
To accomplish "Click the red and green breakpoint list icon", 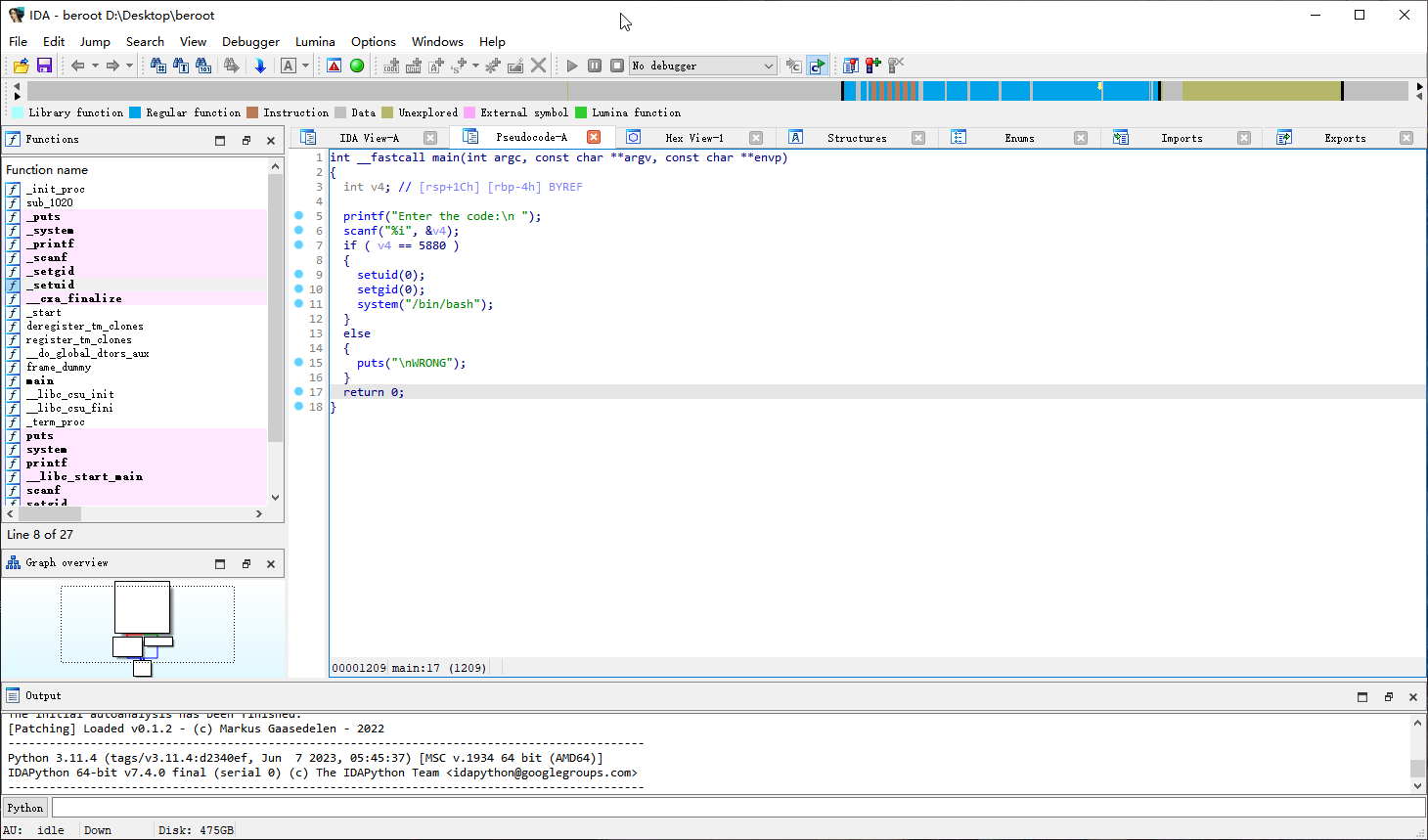I will click(x=873, y=66).
